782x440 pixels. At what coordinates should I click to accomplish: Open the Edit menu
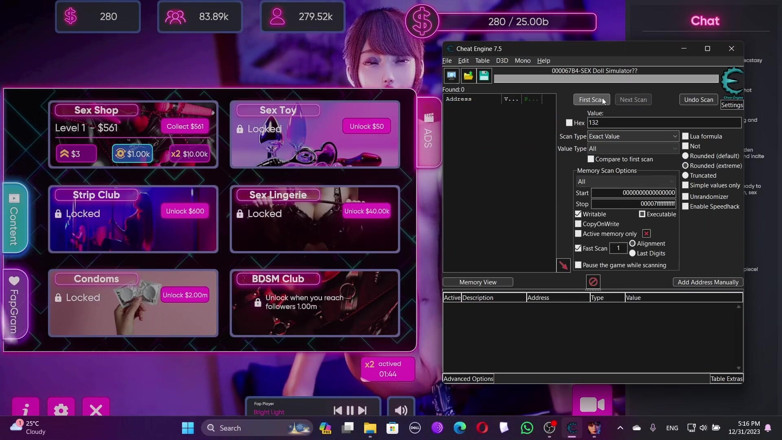click(463, 61)
